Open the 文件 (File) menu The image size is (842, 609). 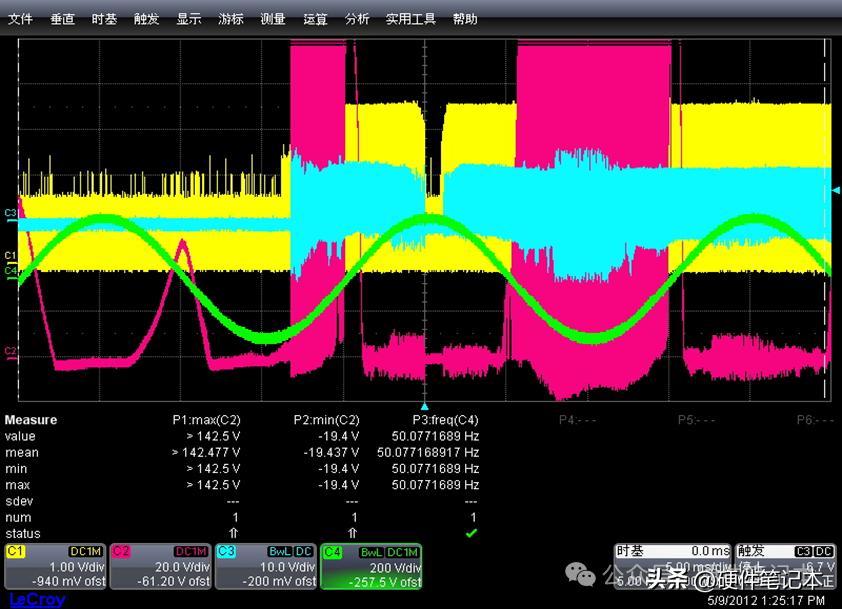click(x=20, y=19)
